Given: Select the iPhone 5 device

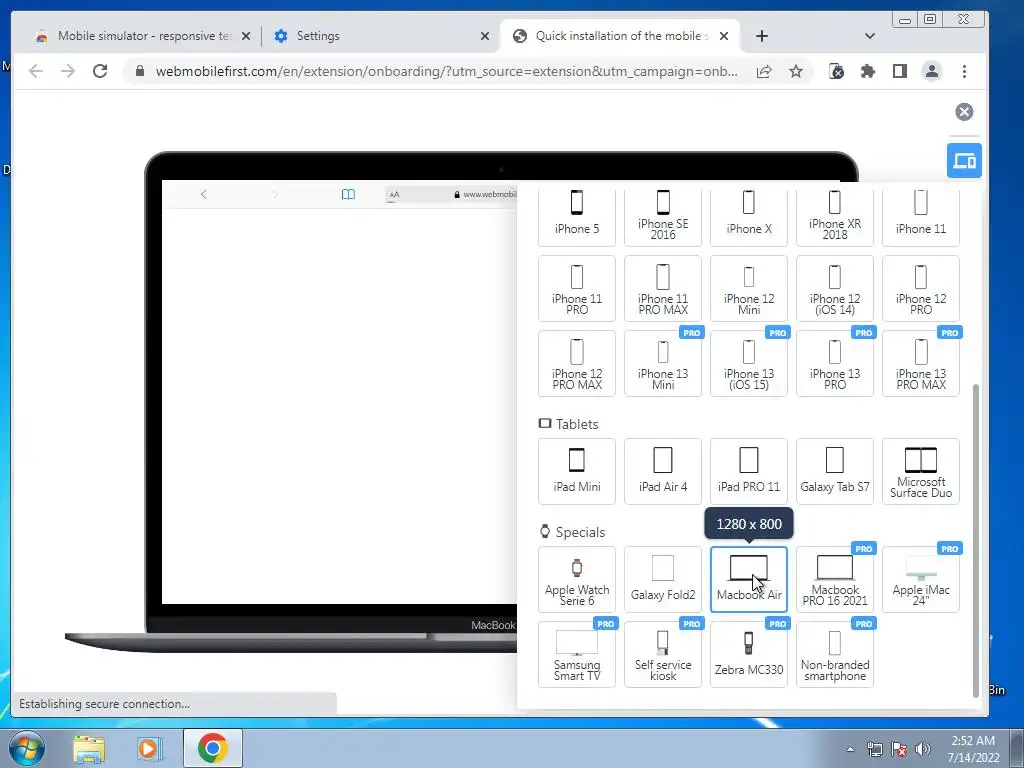Looking at the screenshot, I should [577, 216].
